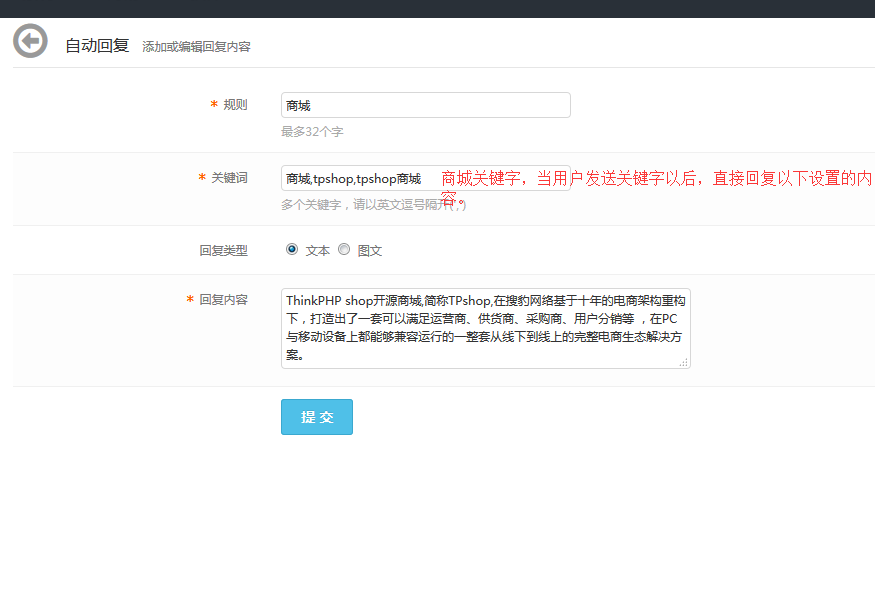
Task: Click the 规则 input field containing 商城
Action: [425, 105]
